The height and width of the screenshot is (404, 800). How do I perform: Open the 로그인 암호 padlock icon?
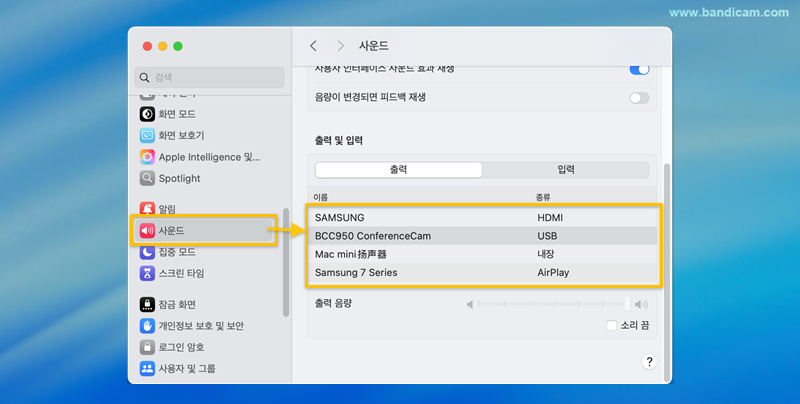pyautogui.click(x=147, y=347)
